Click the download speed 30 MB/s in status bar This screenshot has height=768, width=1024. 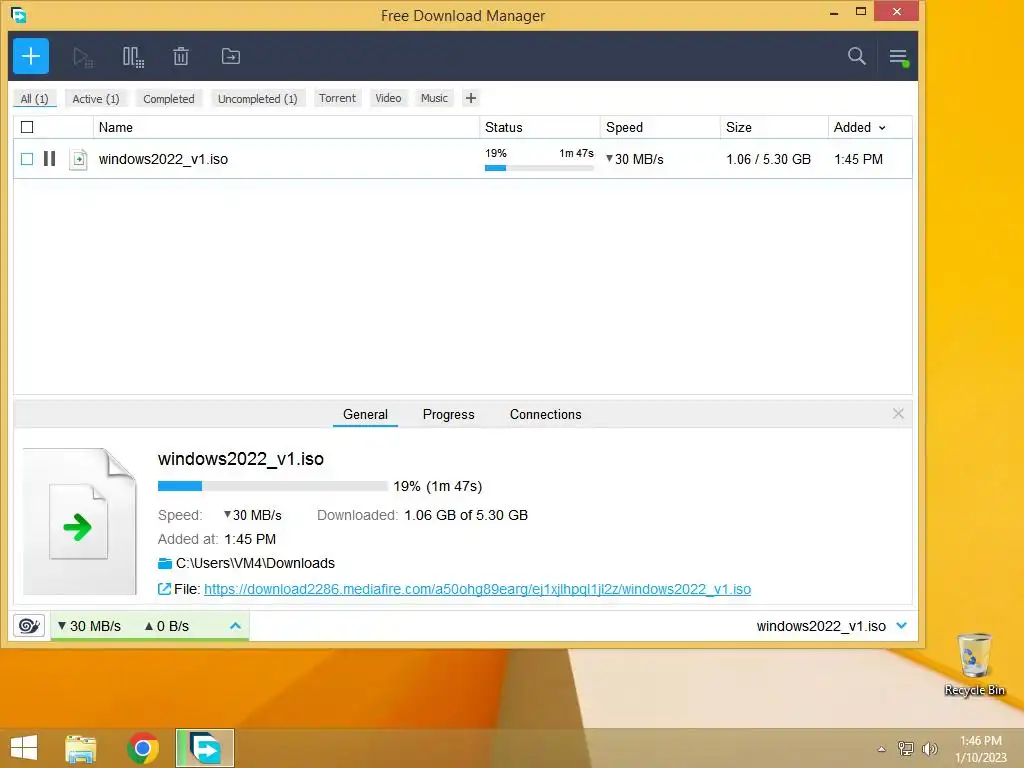pyautogui.click(x=89, y=626)
